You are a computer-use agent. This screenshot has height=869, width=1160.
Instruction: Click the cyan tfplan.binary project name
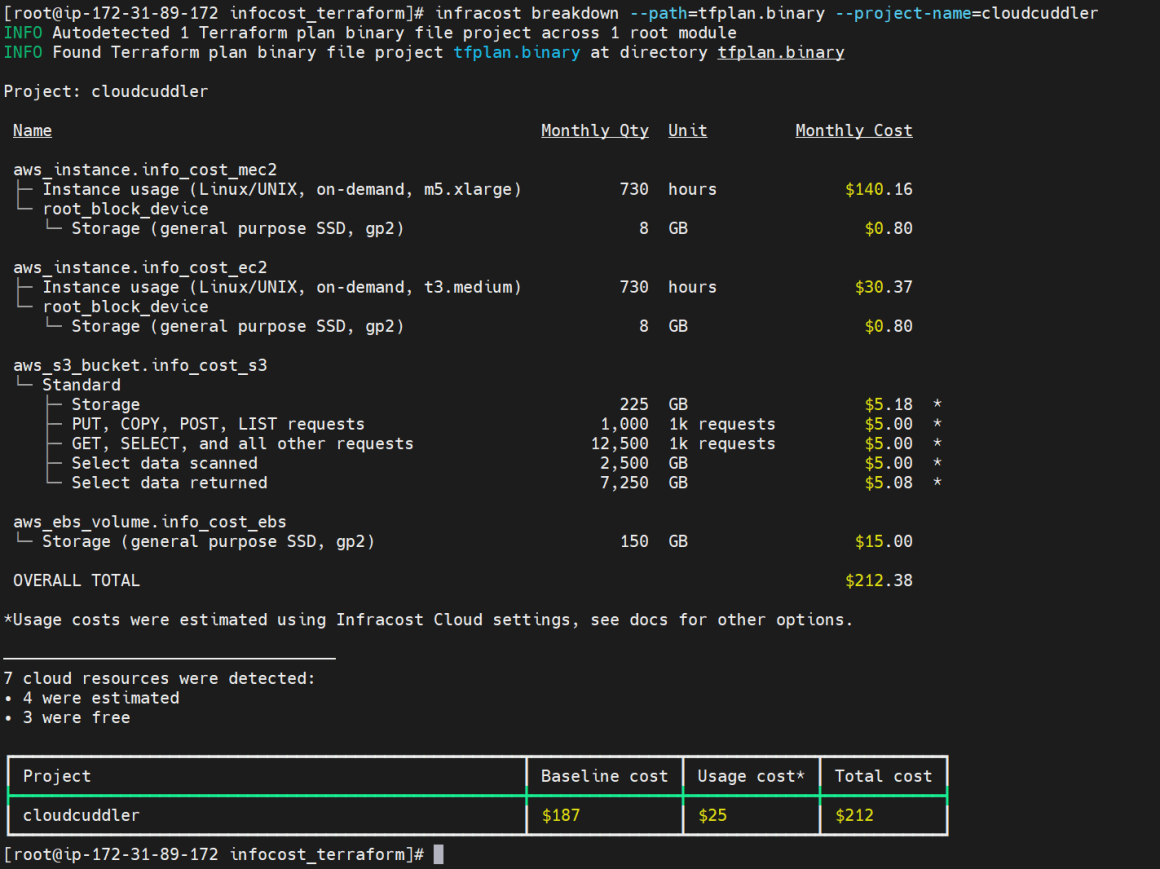[x=516, y=53]
